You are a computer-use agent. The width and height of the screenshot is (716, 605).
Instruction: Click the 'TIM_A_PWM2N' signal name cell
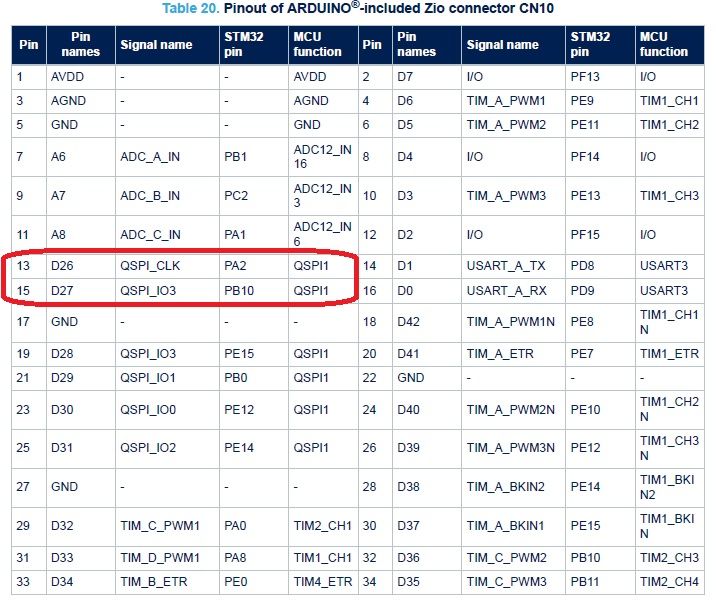click(x=511, y=410)
